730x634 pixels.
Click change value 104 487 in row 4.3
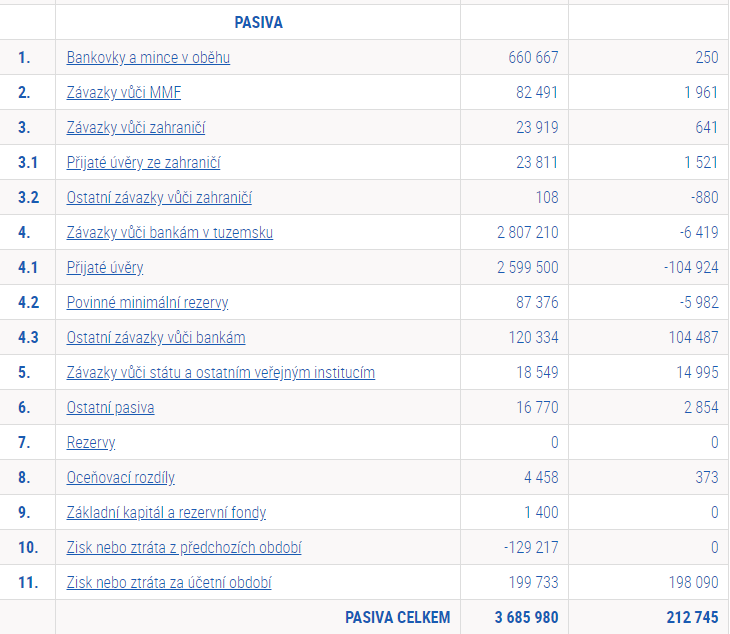pyautogui.click(x=693, y=337)
